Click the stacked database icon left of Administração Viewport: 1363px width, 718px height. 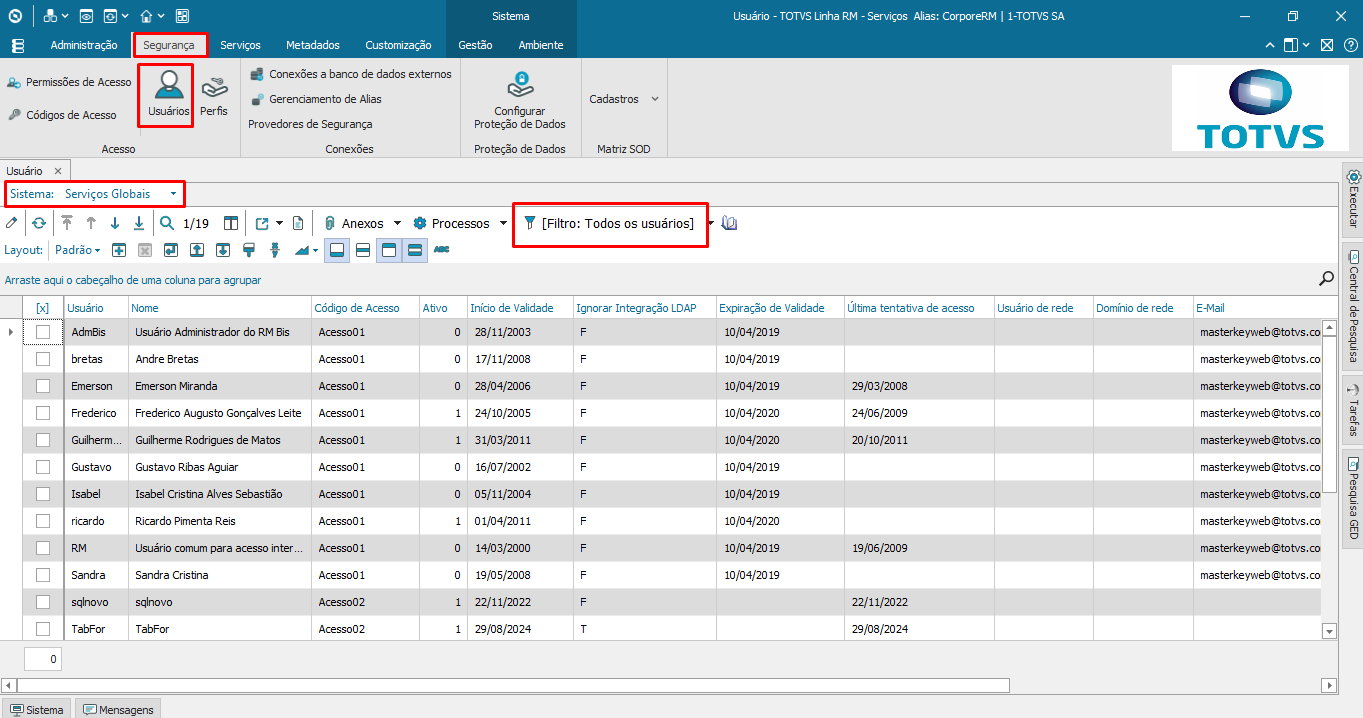18,45
